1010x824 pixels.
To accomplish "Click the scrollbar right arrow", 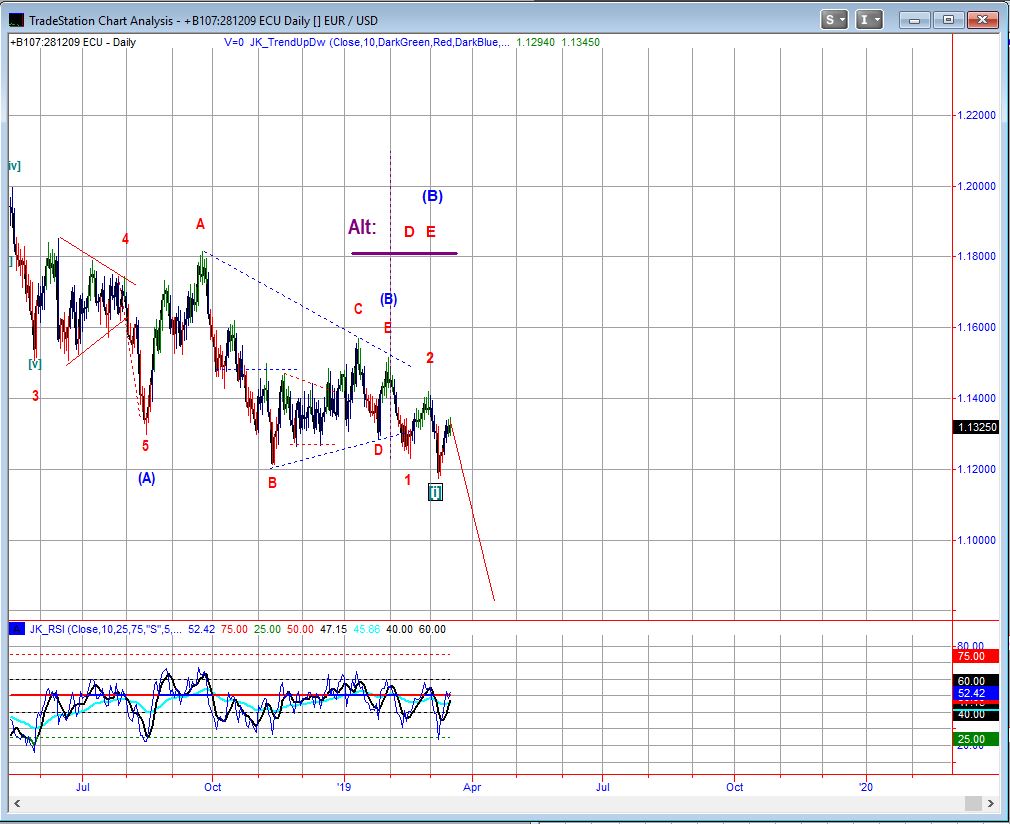I will pyautogui.click(x=991, y=803).
